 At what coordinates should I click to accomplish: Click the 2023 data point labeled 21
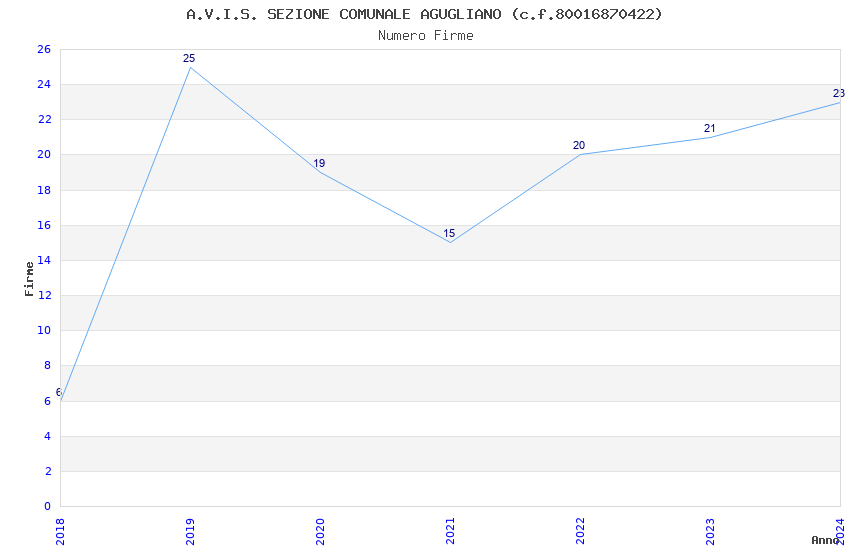[x=710, y=137]
